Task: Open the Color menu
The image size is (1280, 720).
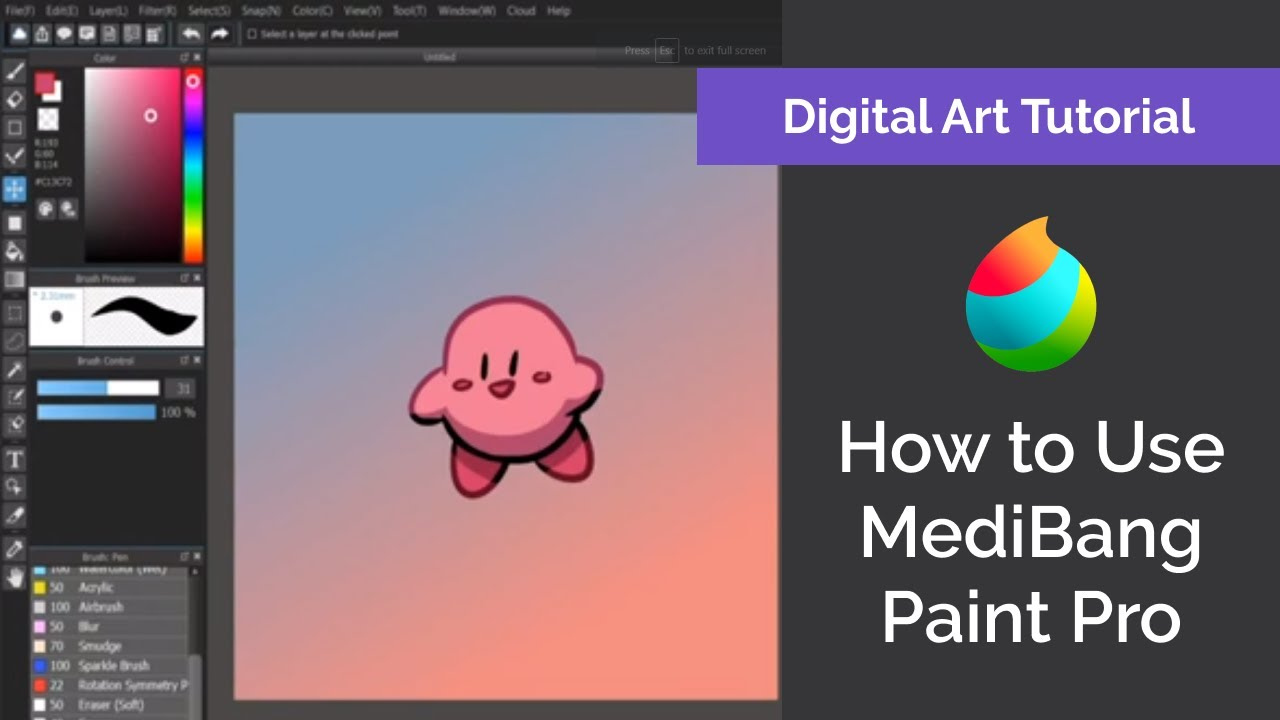Action: click(313, 11)
